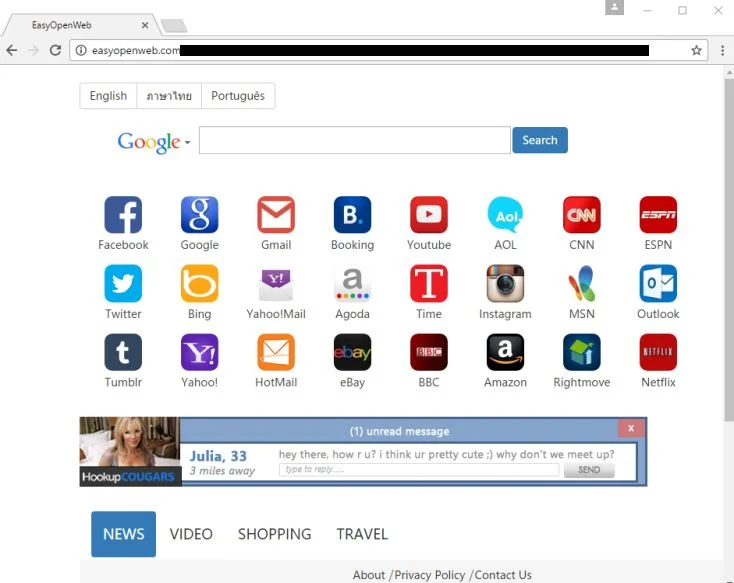Click the AOL shortcut icon

pos(505,215)
